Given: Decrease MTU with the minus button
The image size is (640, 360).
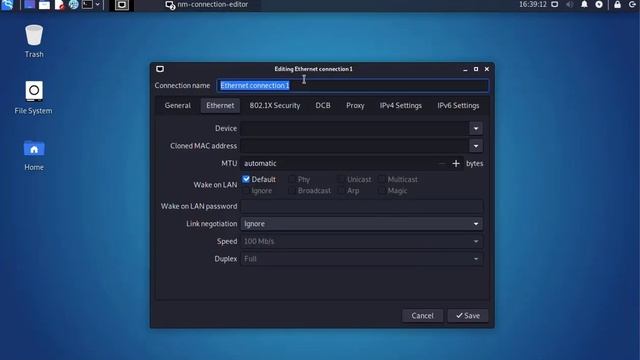Looking at the screenshot, I should pos(442,164).
